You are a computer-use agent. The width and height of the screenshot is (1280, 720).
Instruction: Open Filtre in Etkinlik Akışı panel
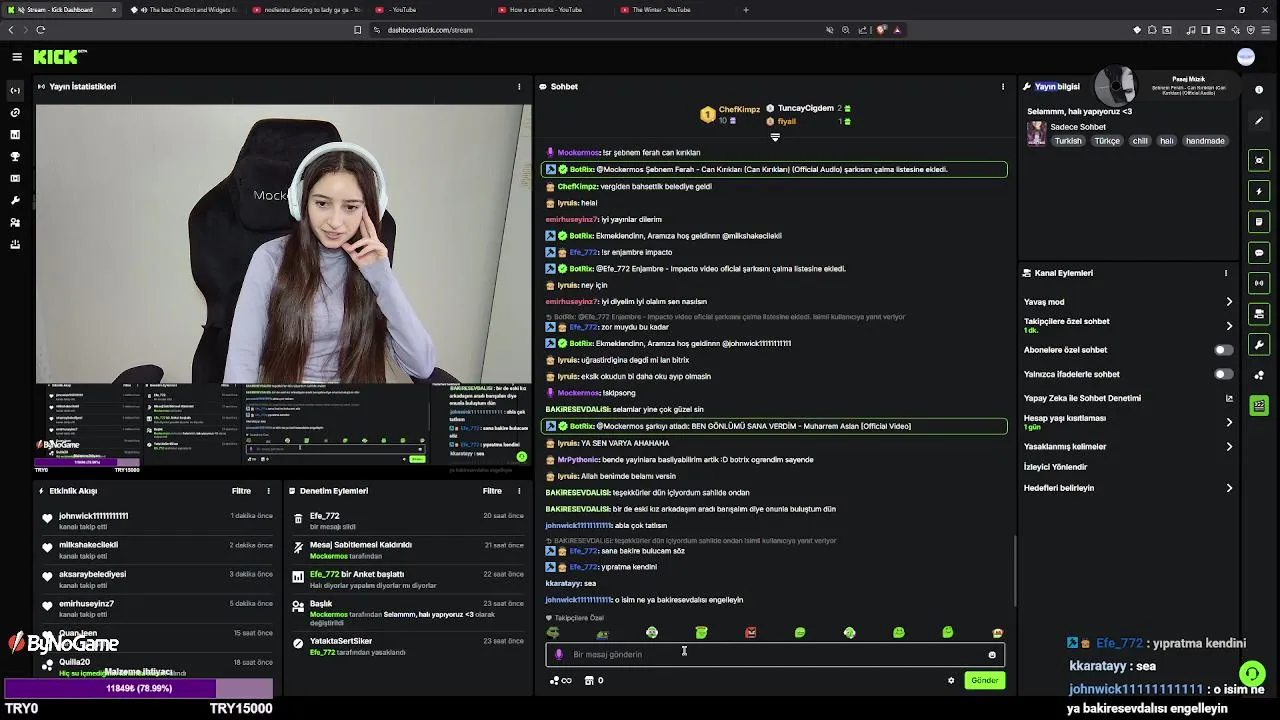tap(241, 491)
